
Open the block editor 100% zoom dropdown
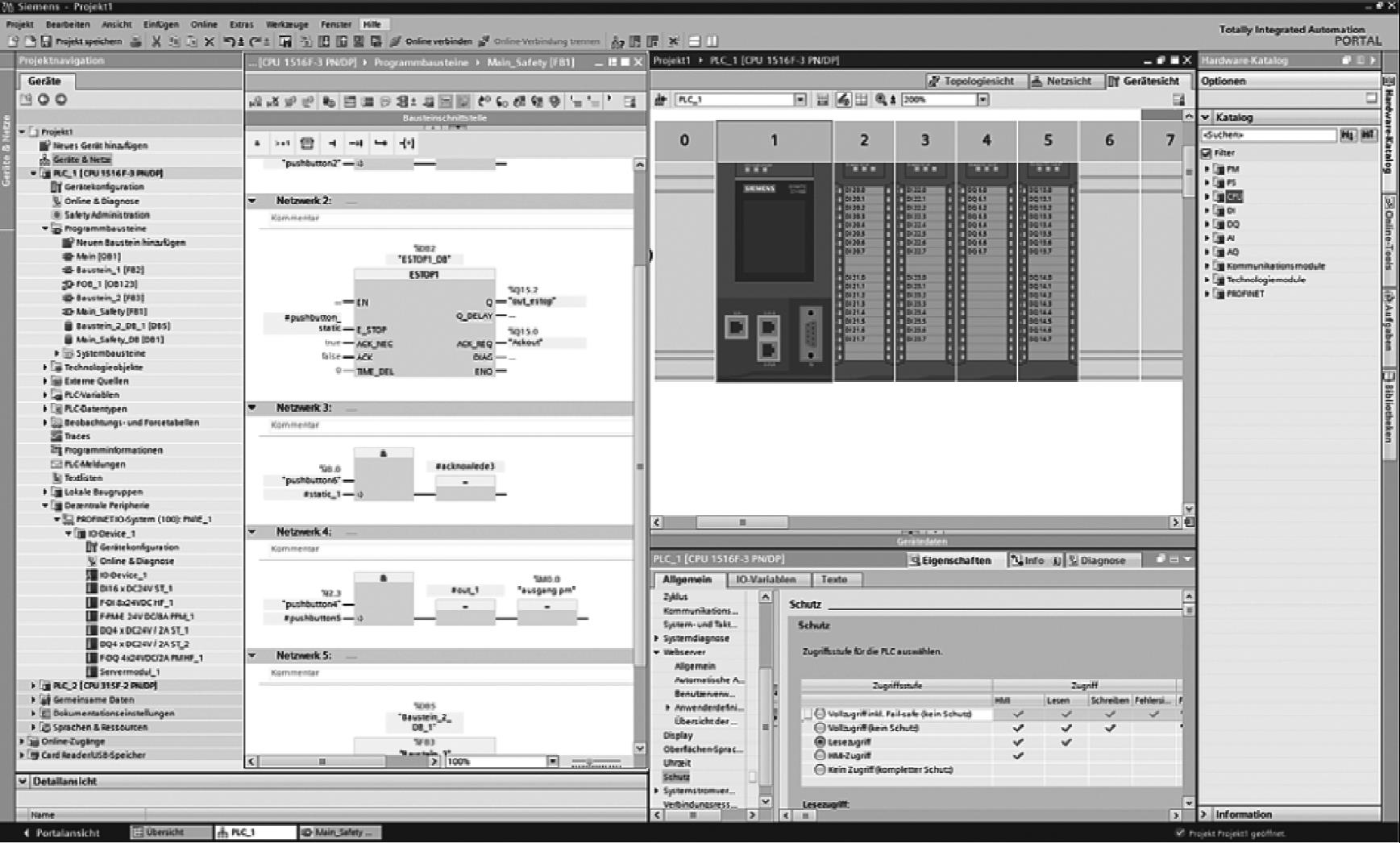tap(552, 762)
